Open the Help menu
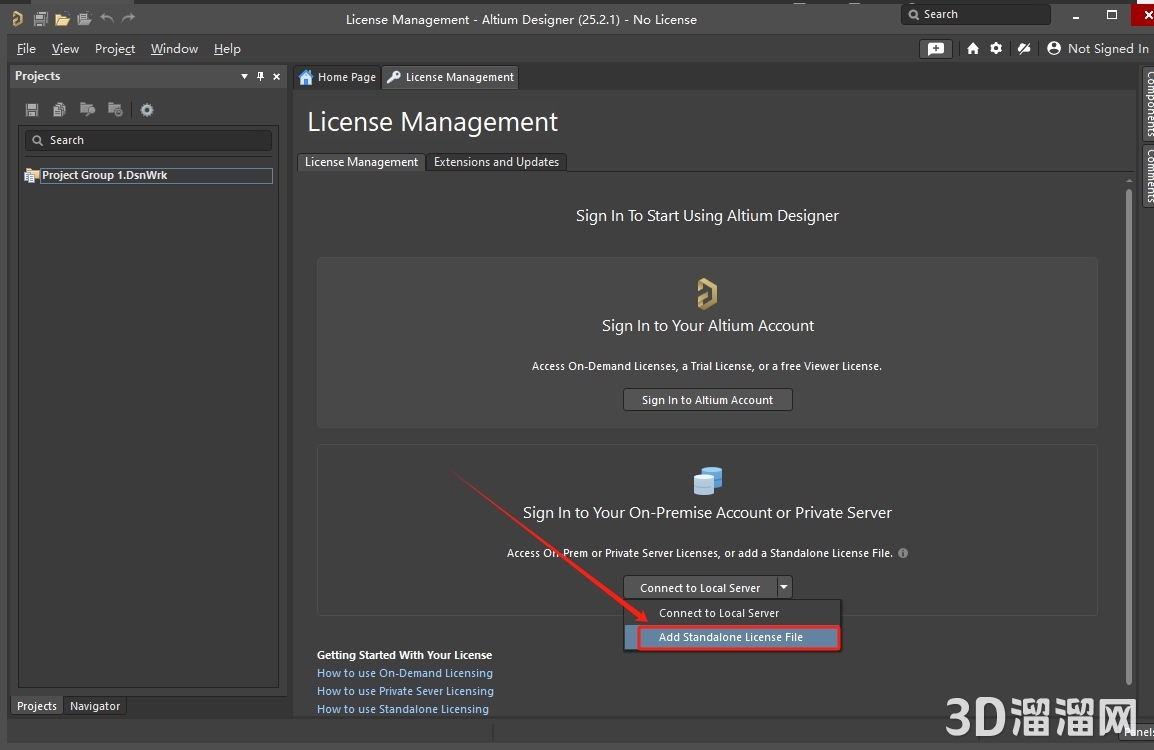Screen dimensions: 1154x750 tap(227, 49)
